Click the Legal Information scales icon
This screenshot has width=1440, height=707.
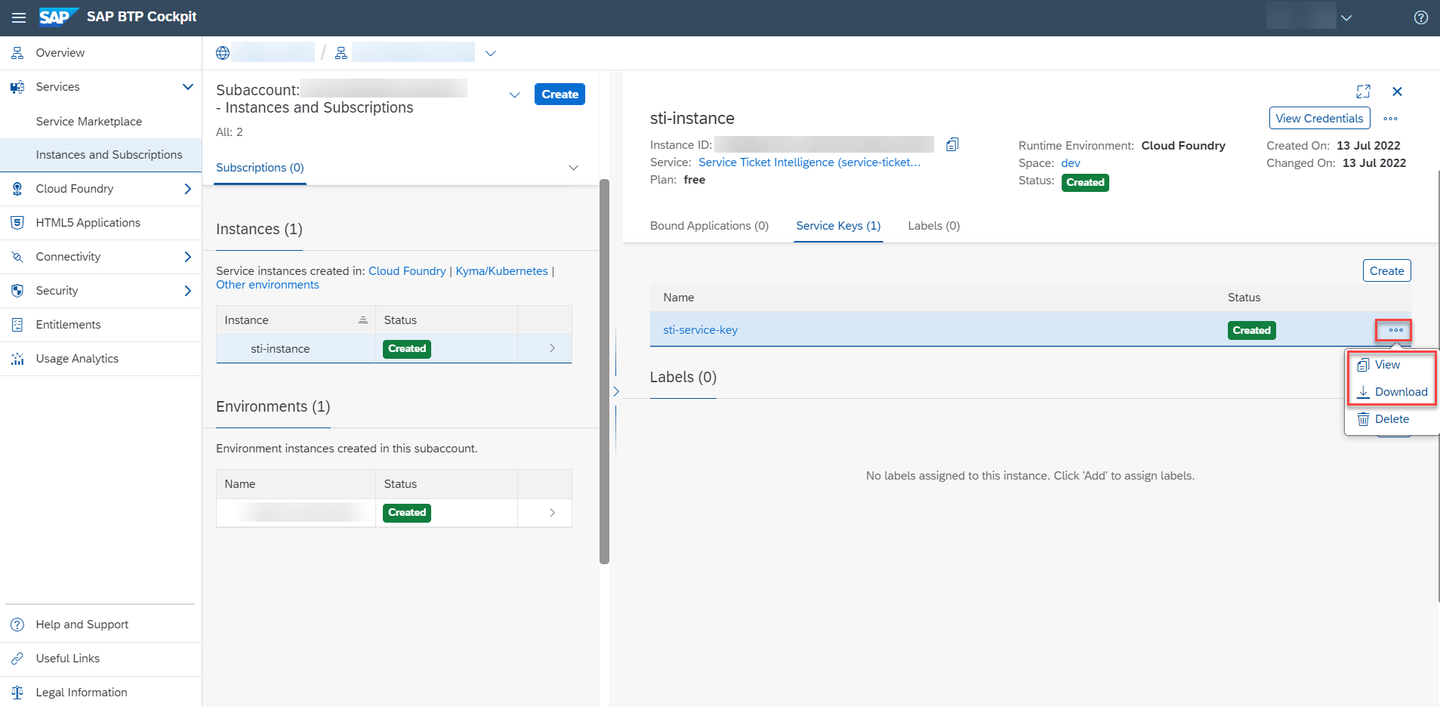pyautogui.click(x=17, y=693)
